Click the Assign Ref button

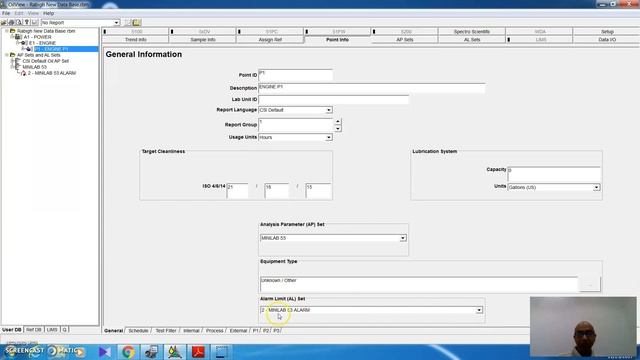tap(270, 40)
